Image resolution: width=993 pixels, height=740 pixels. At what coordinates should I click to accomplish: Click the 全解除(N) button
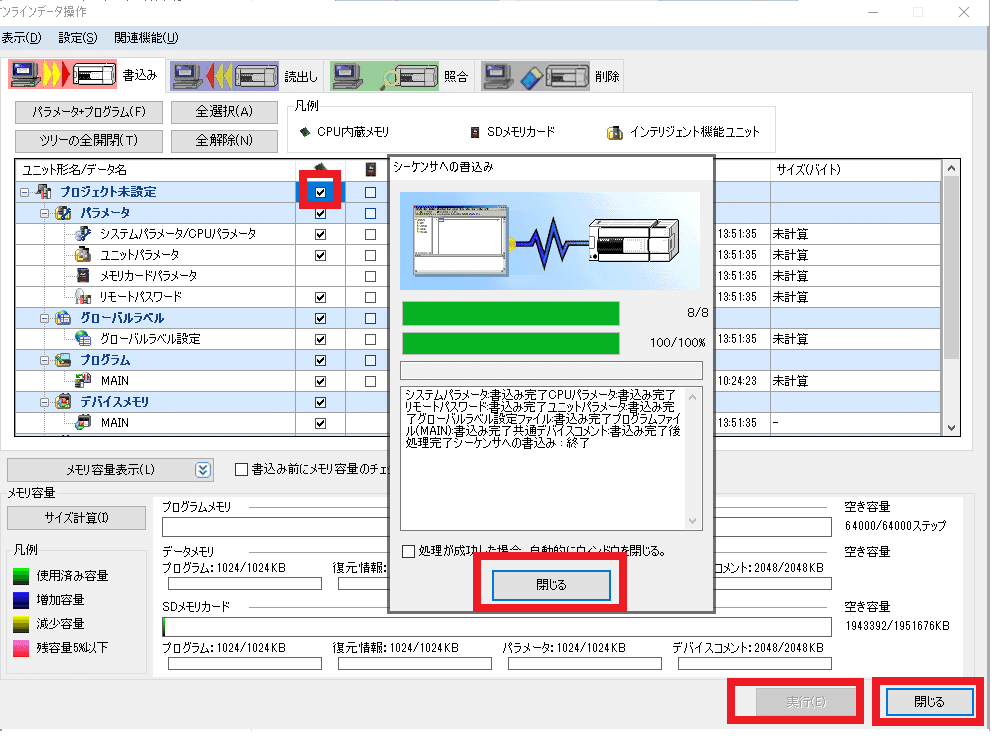tap(224, 140)
